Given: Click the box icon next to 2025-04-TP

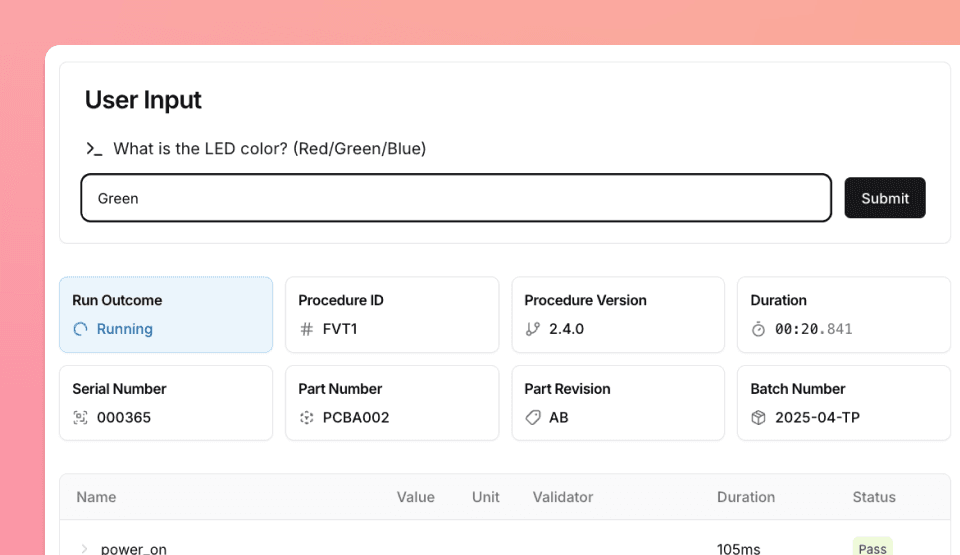Looking at the screenshot, I should pos(759,418).
